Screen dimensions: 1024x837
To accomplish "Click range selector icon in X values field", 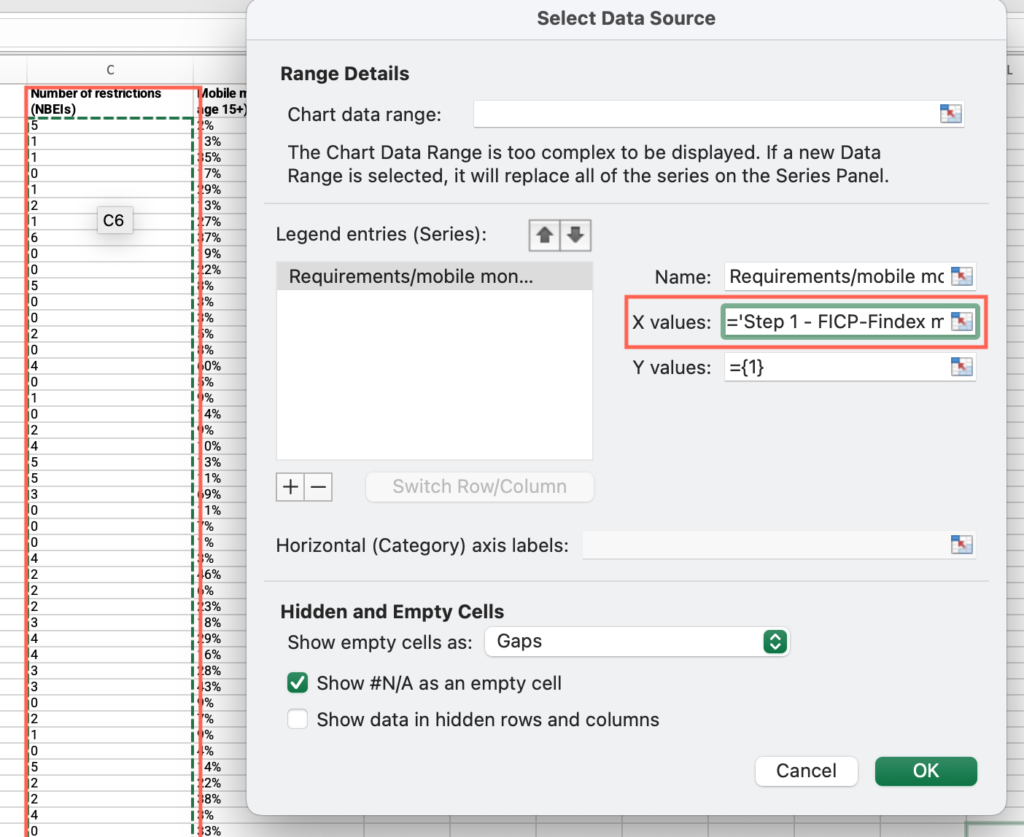I will click(x=961, y=321).
